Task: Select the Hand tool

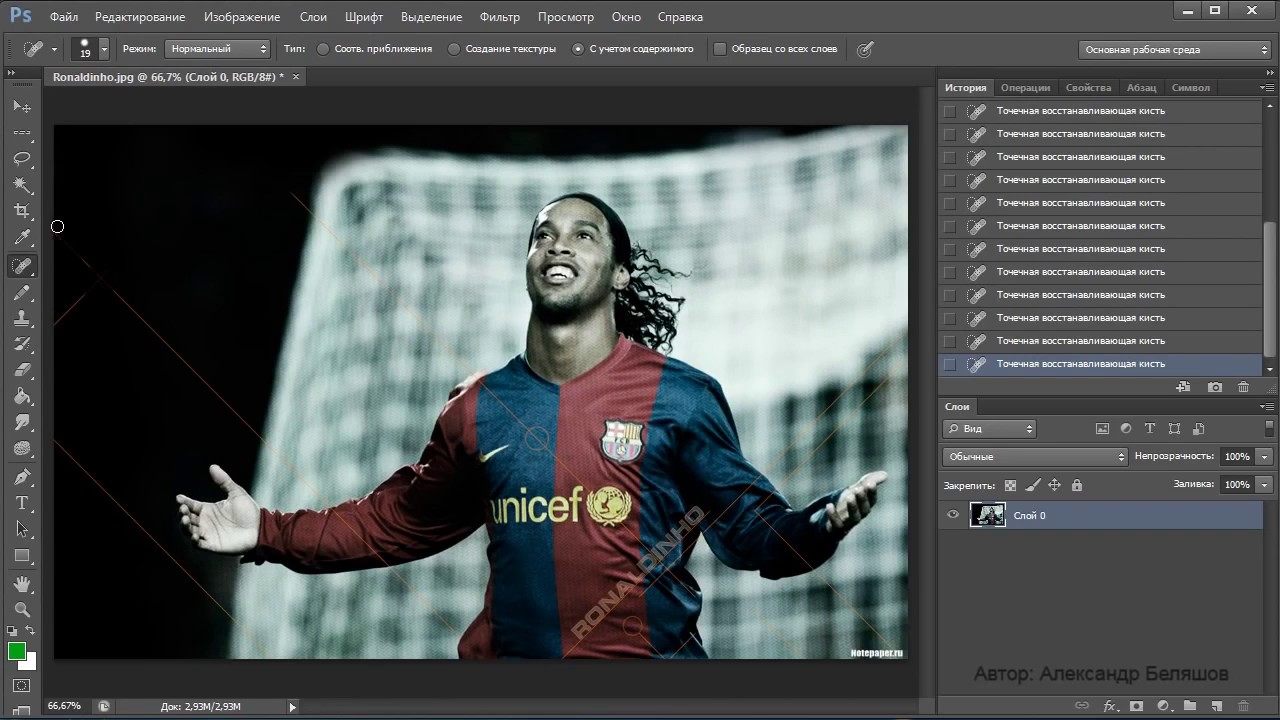Action: [x=22, y=584]
